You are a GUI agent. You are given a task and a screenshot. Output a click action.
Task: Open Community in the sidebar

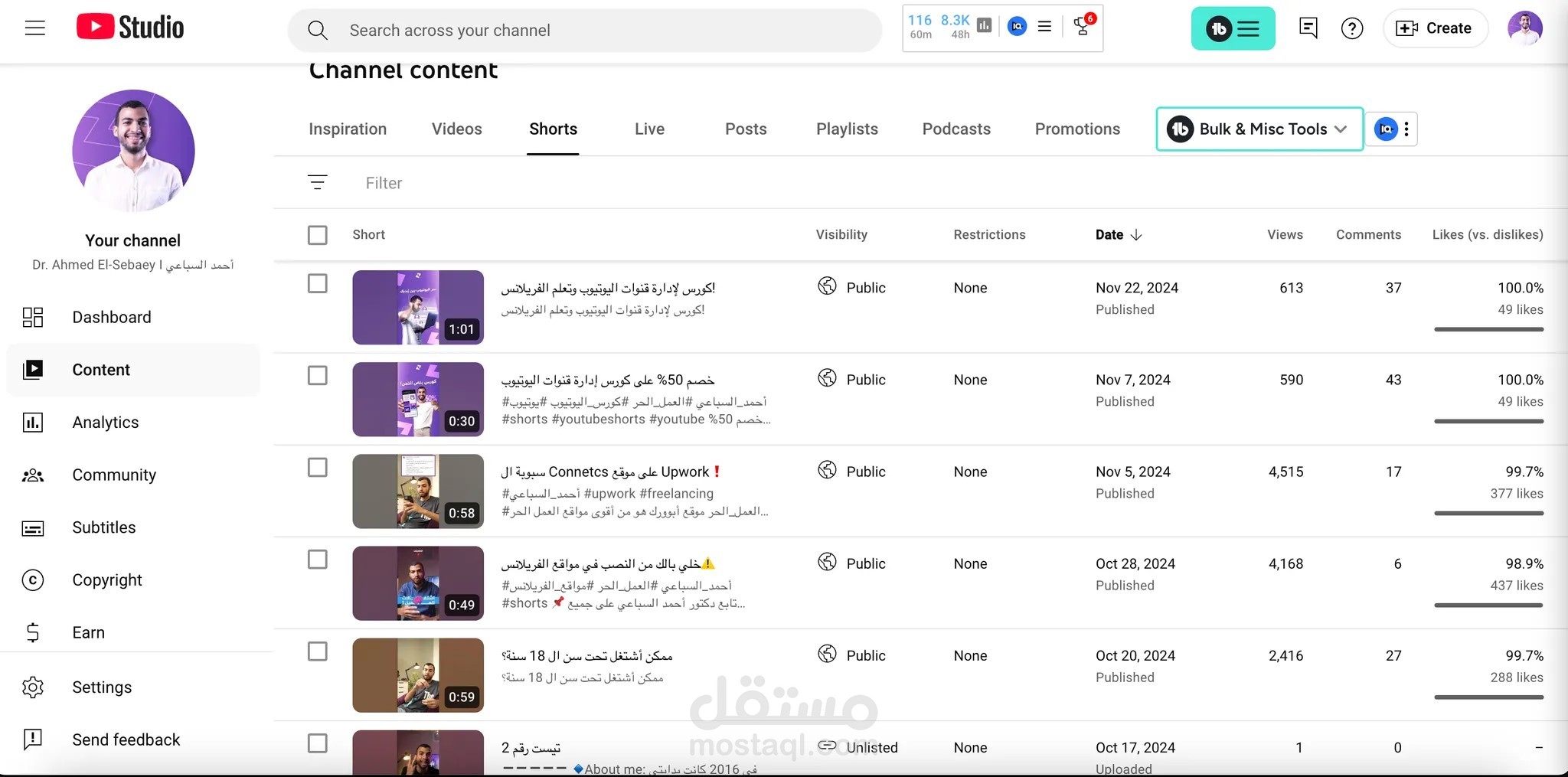tap(133, 475)
